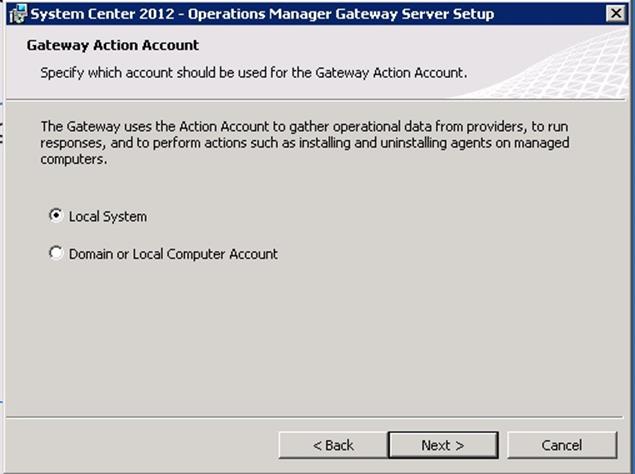Close the Gateway Server Setup window

click(616, 14)
